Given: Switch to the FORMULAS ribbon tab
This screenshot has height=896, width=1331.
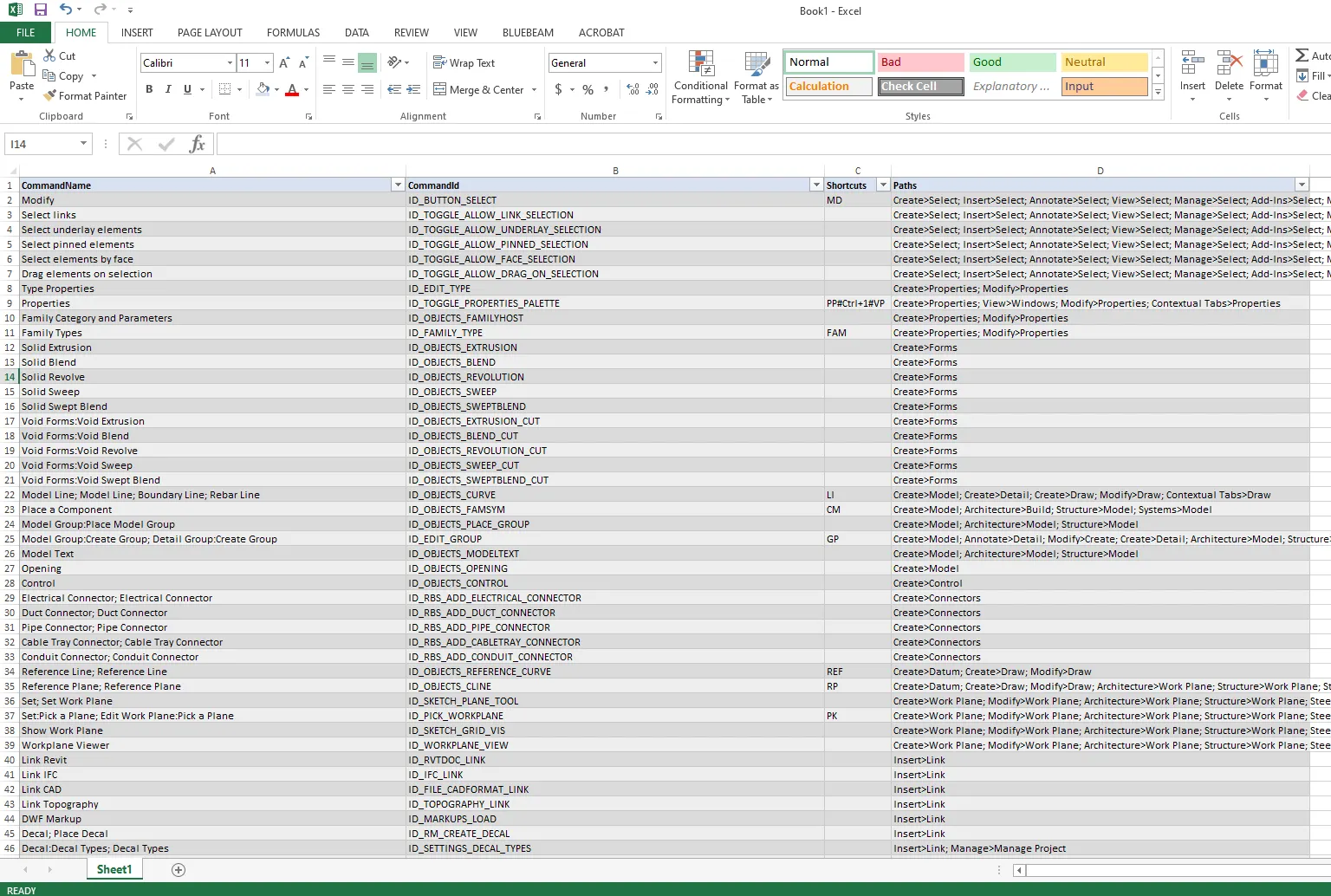Looking at the screenshot, I should pyautogui.click(x=293, y=33).
